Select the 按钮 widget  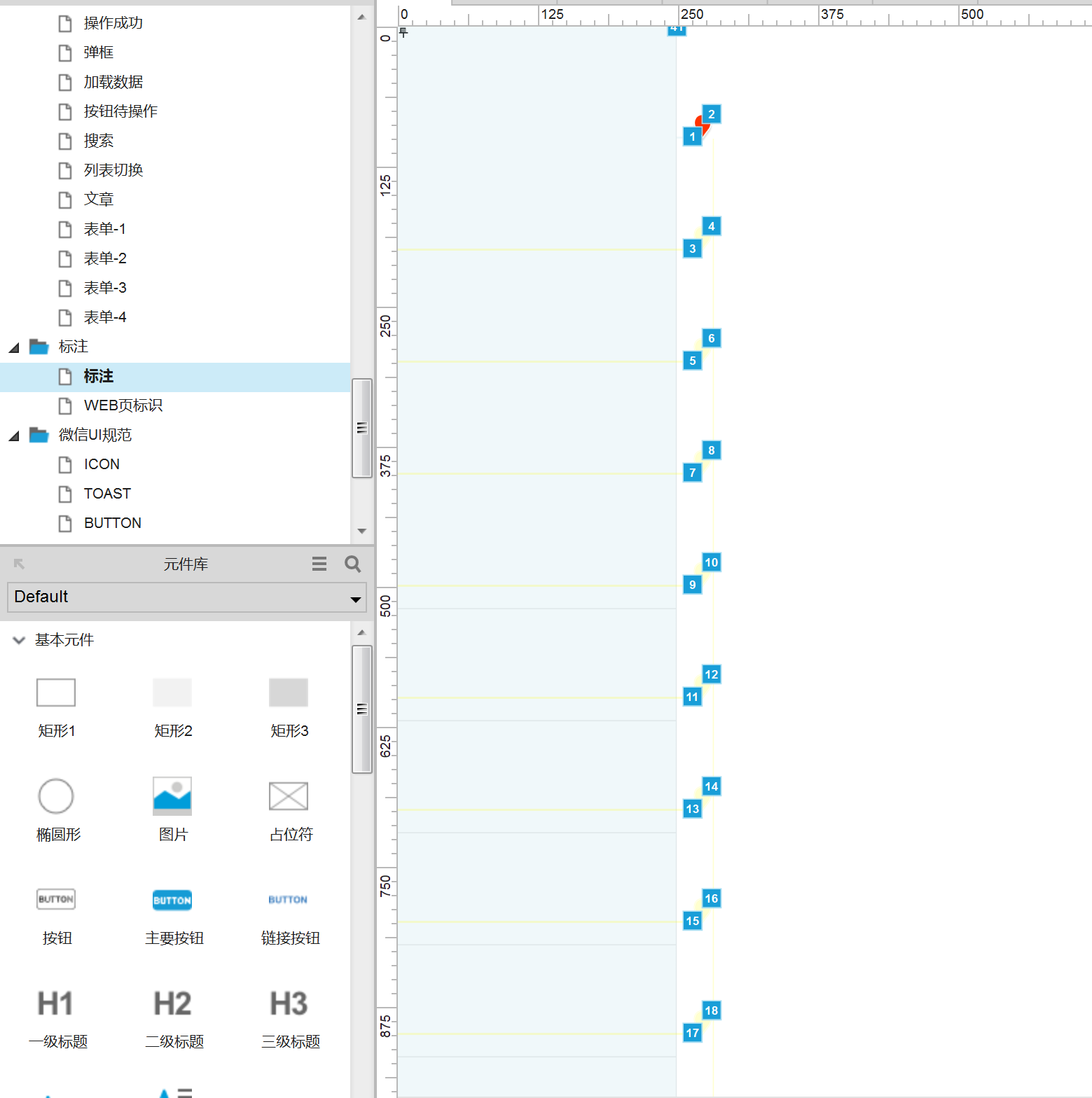pos(56,916)
